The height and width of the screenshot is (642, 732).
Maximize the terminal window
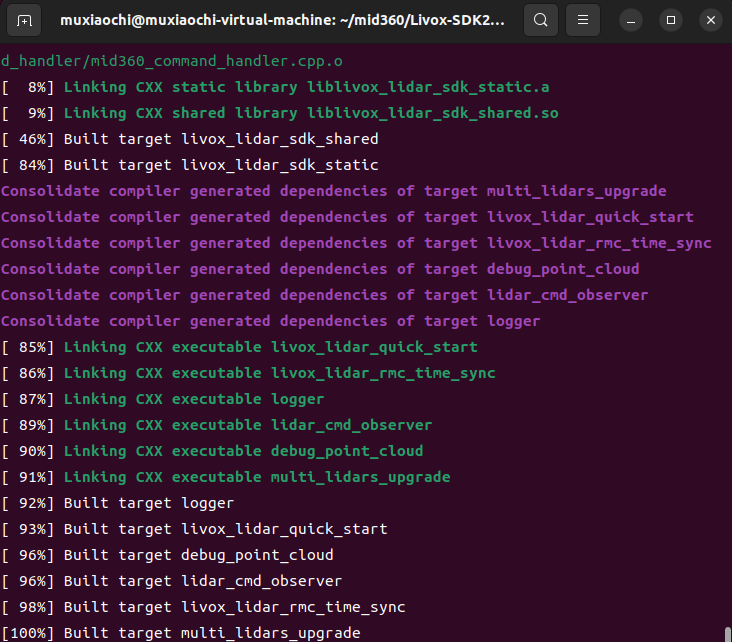click(x=671, y=20)
